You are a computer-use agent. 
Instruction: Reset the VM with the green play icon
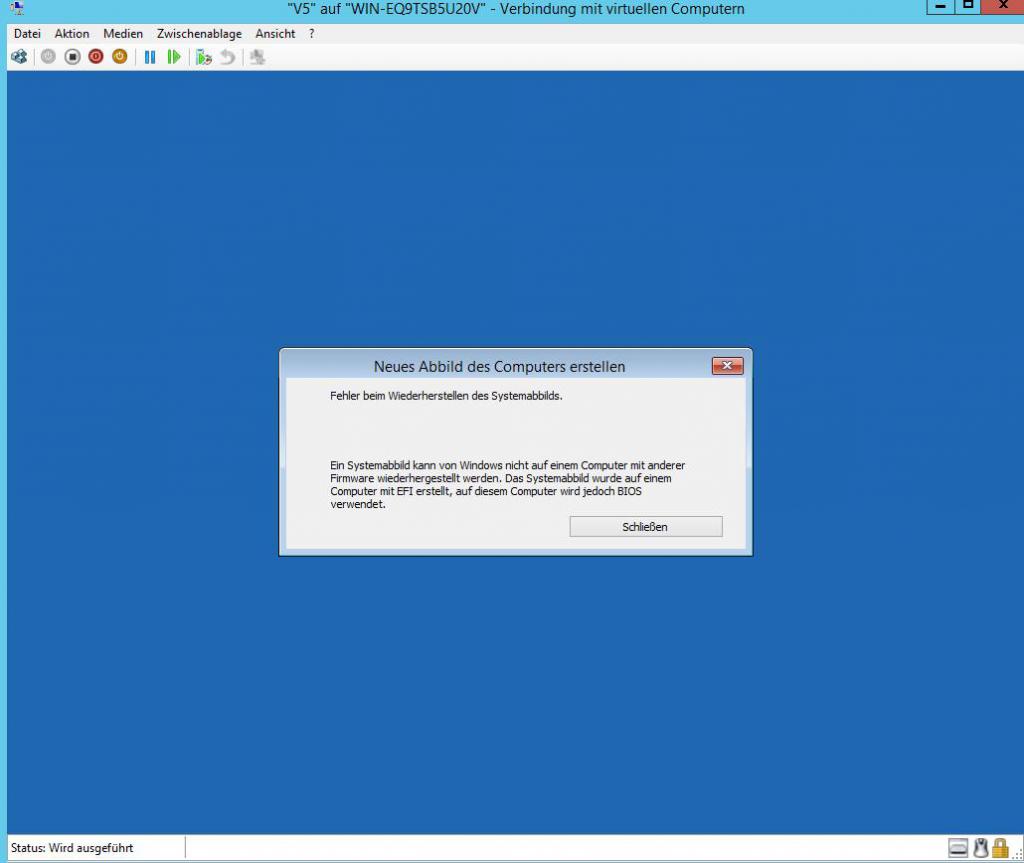174,57
